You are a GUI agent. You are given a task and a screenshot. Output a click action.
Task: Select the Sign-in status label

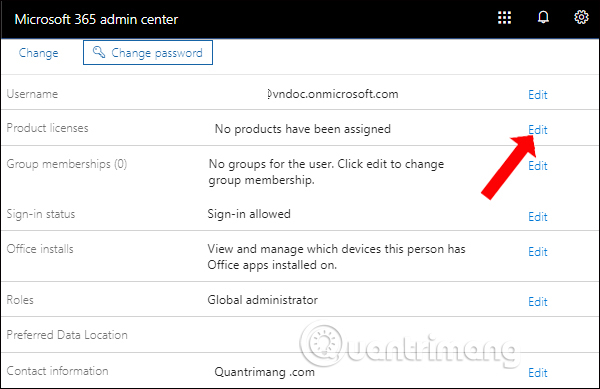pyautogui.click(x=41, y=214)
